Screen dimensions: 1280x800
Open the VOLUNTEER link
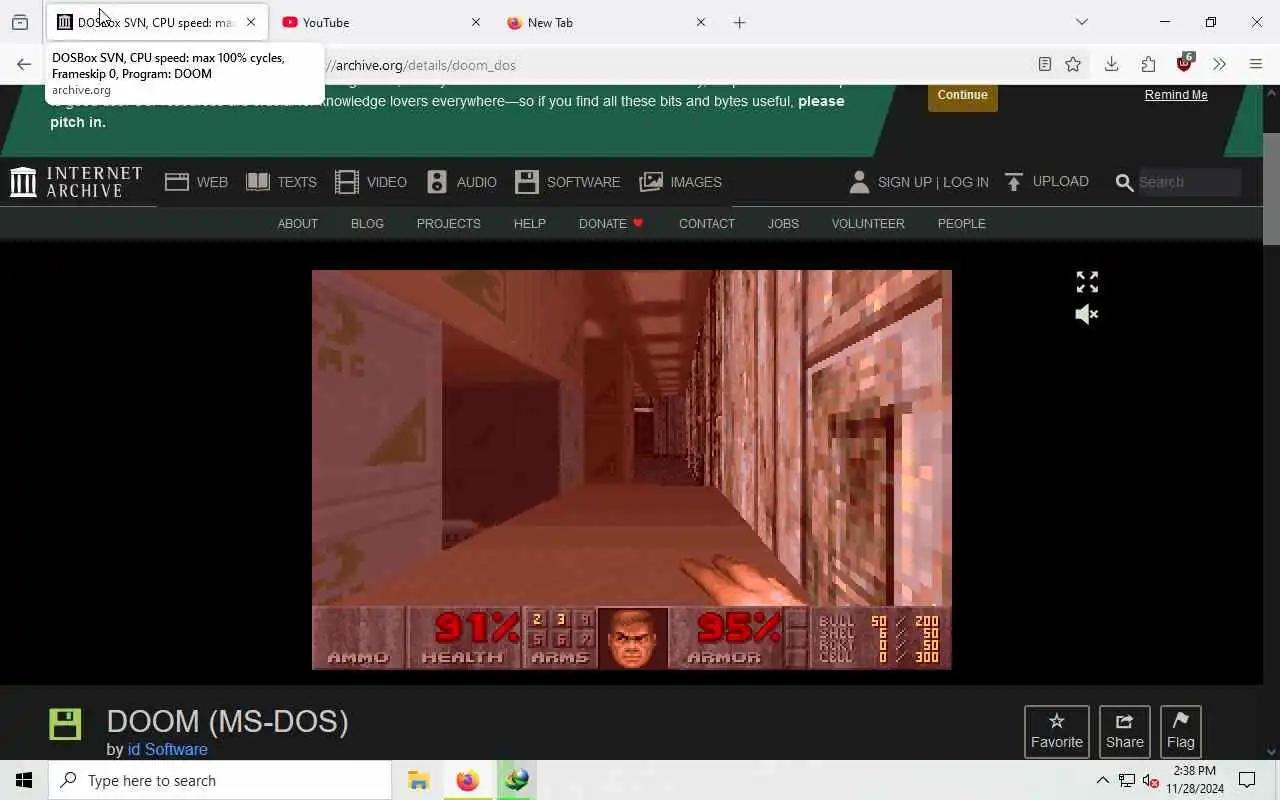(868, 224)
